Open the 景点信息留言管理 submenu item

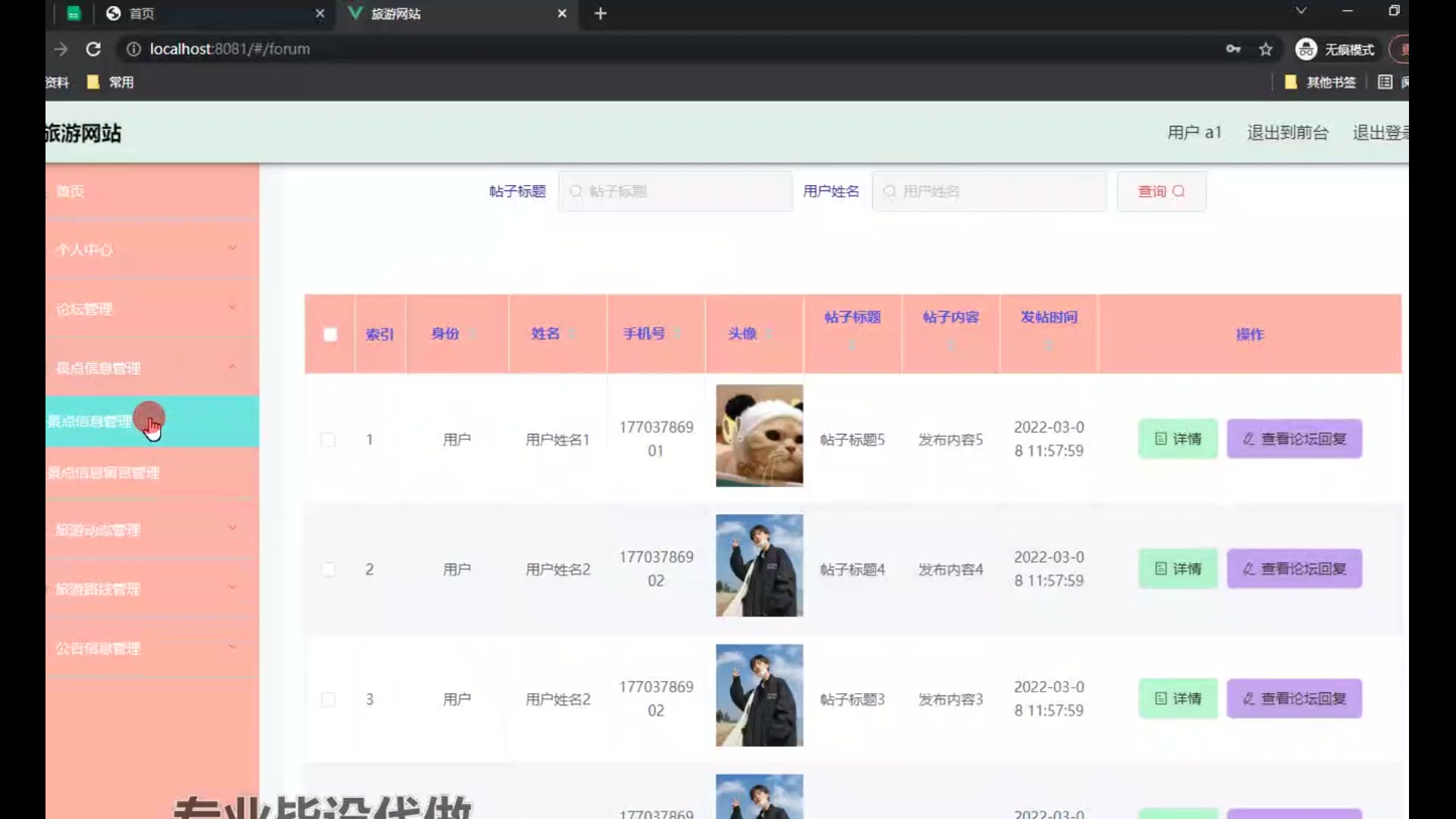coord(152,472)
